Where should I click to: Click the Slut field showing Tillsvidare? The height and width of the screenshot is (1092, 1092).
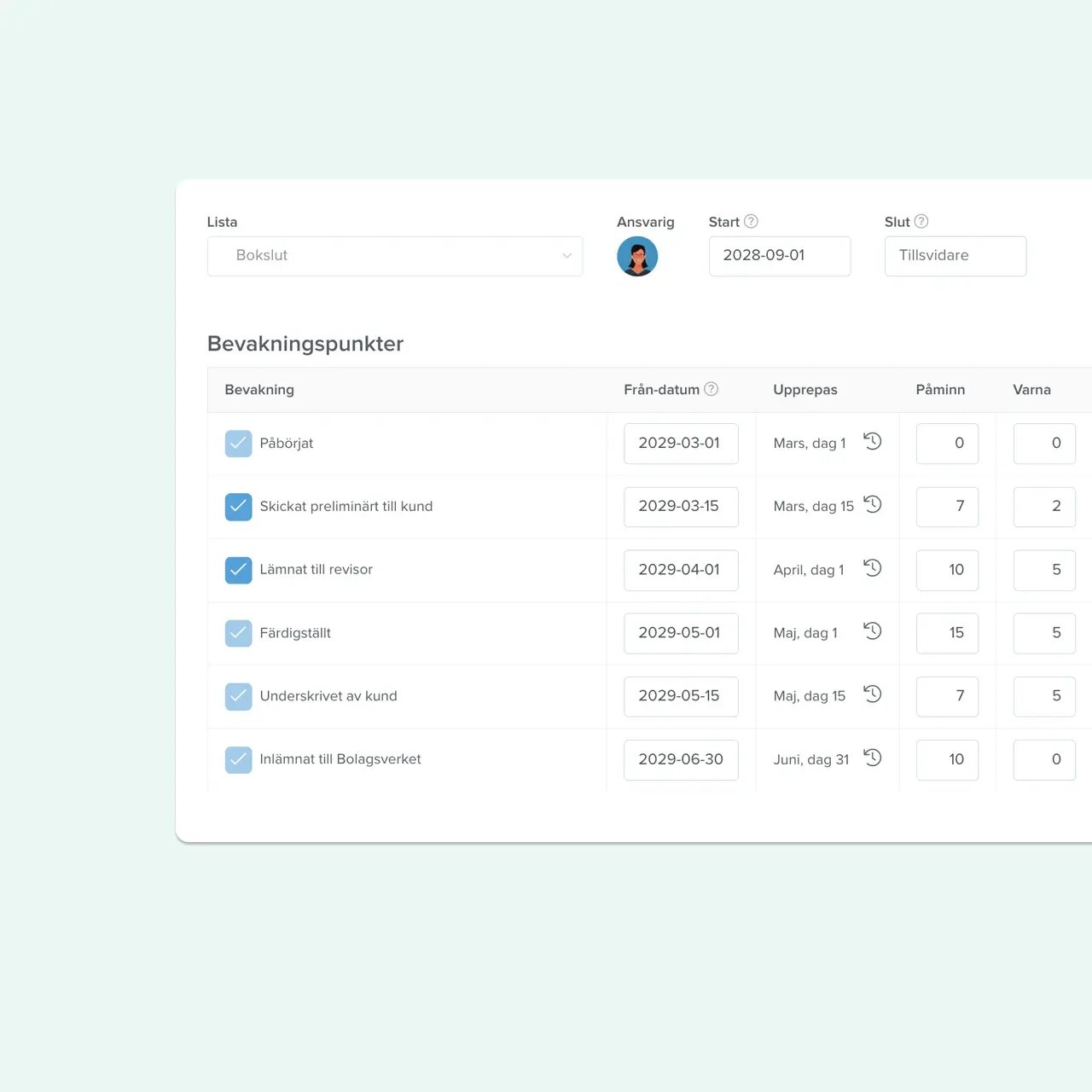click(955, 256)
